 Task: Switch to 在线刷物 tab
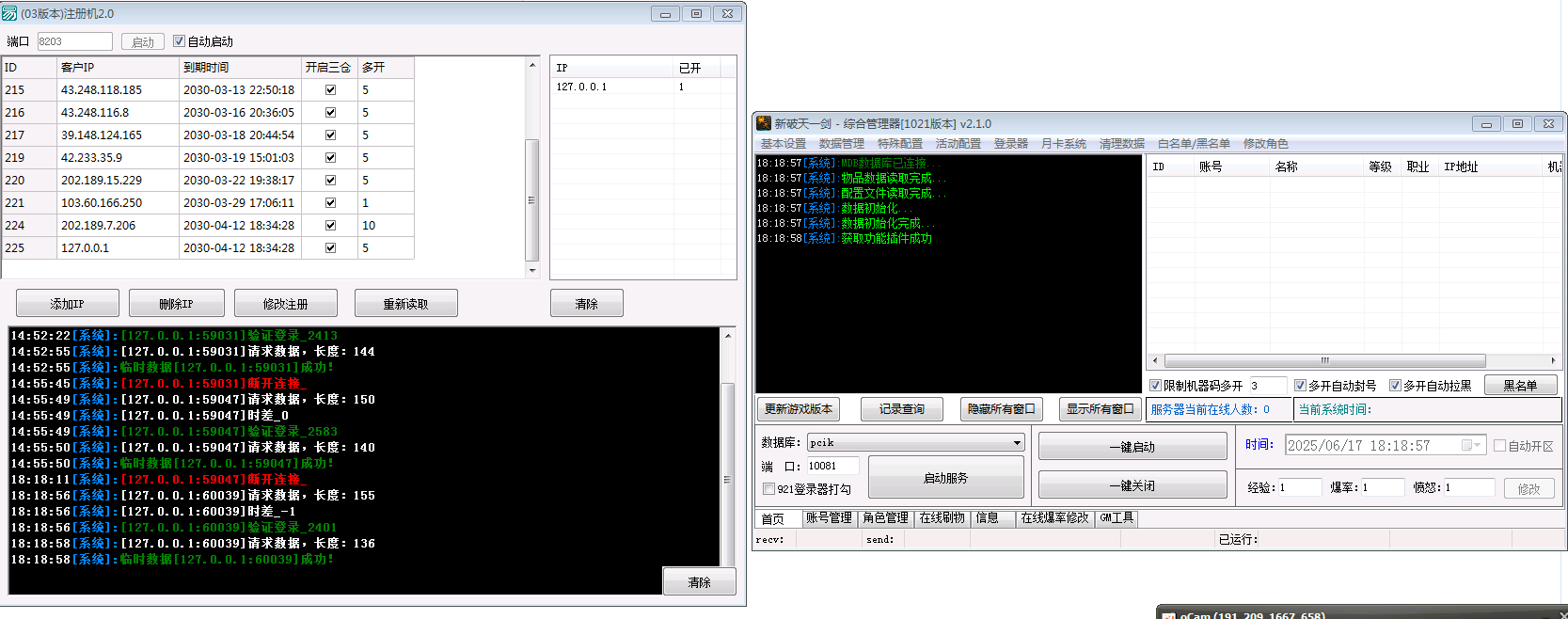[x=942, y=518]
